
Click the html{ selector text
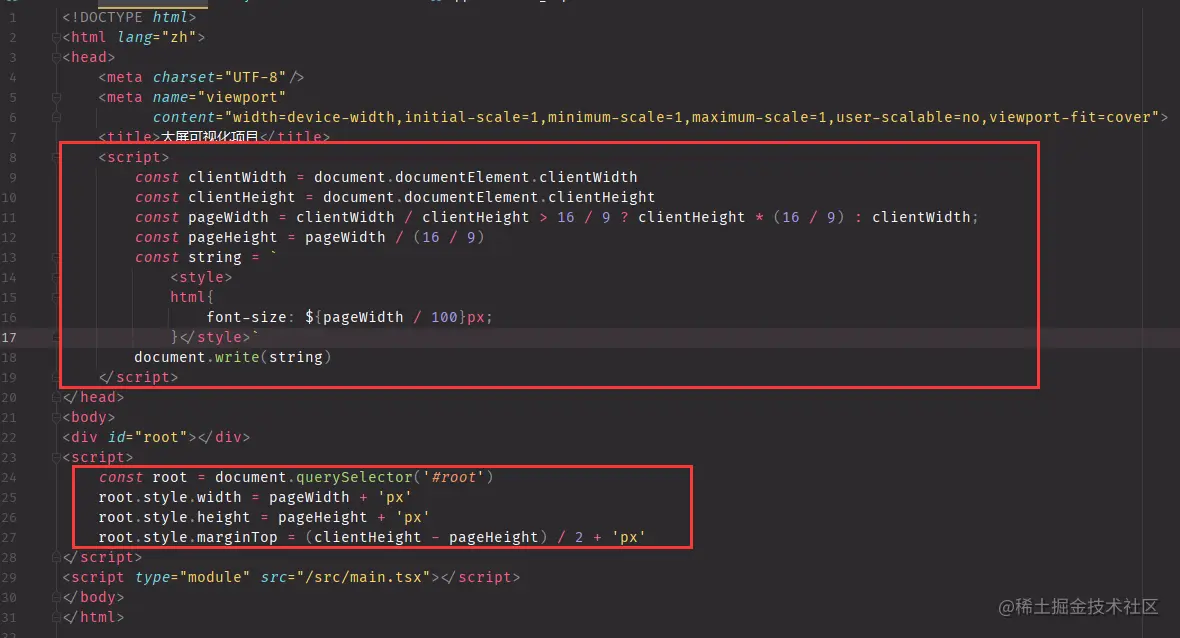tap(192, 297)
